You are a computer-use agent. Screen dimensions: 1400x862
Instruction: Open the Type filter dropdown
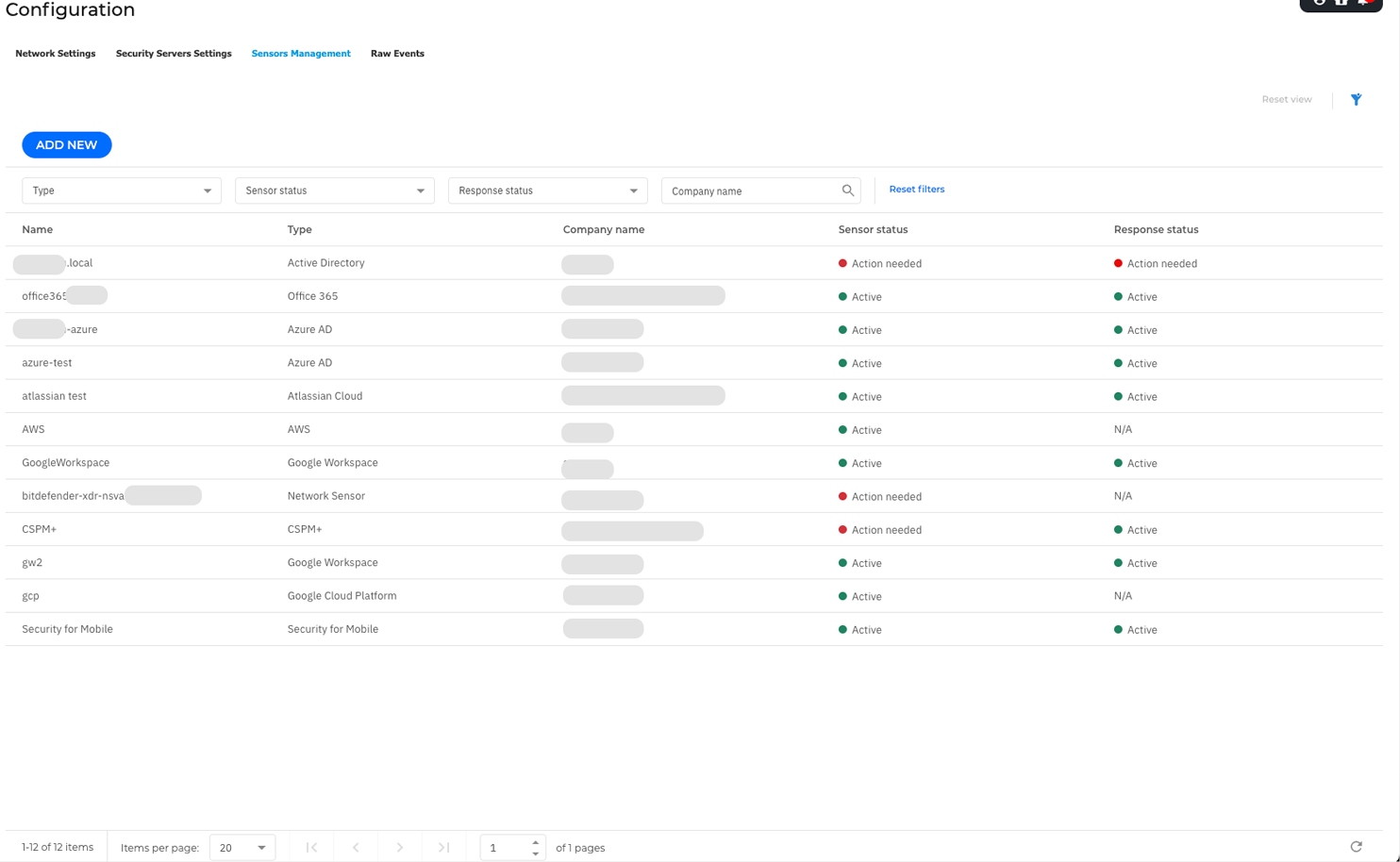pos(121,190)
